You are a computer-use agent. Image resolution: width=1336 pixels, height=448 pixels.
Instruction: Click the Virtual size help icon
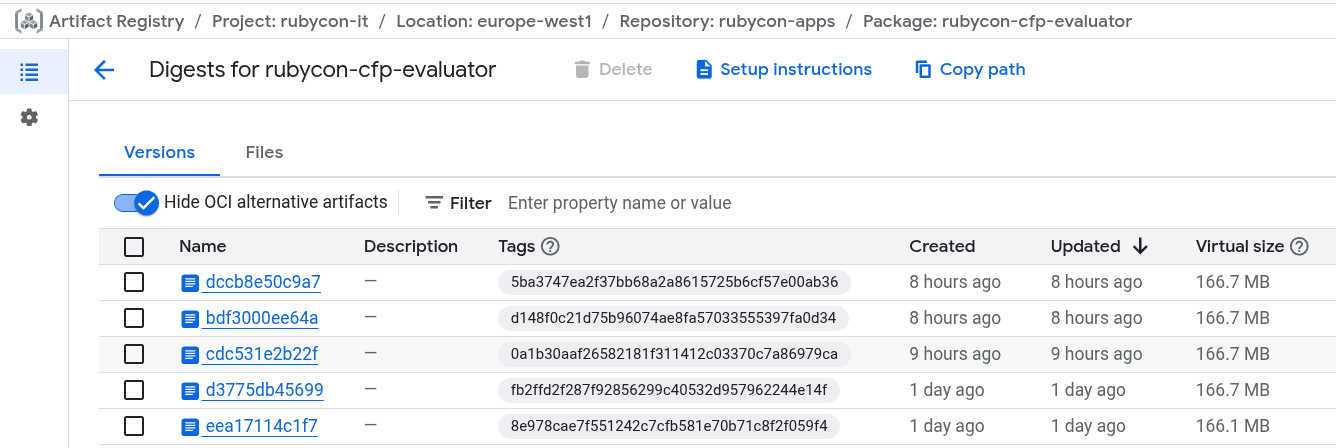click(x=1299, y=247)
